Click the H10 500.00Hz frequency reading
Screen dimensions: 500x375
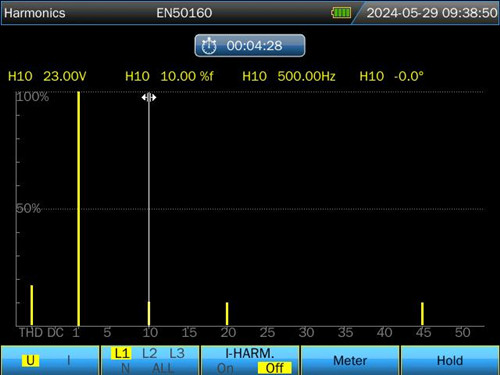(289, 76)
